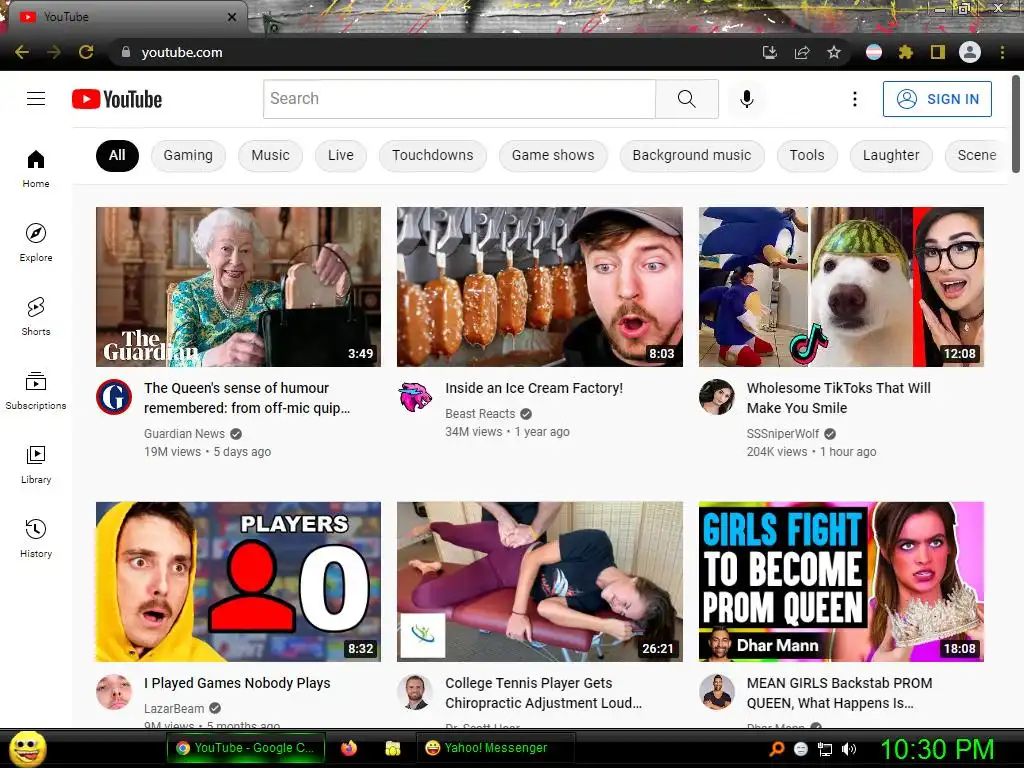This screenshot has width=1024, height=768.
Task: Open Ice Cream Factory video thumbnail
Action: click(x=540, y=287)
